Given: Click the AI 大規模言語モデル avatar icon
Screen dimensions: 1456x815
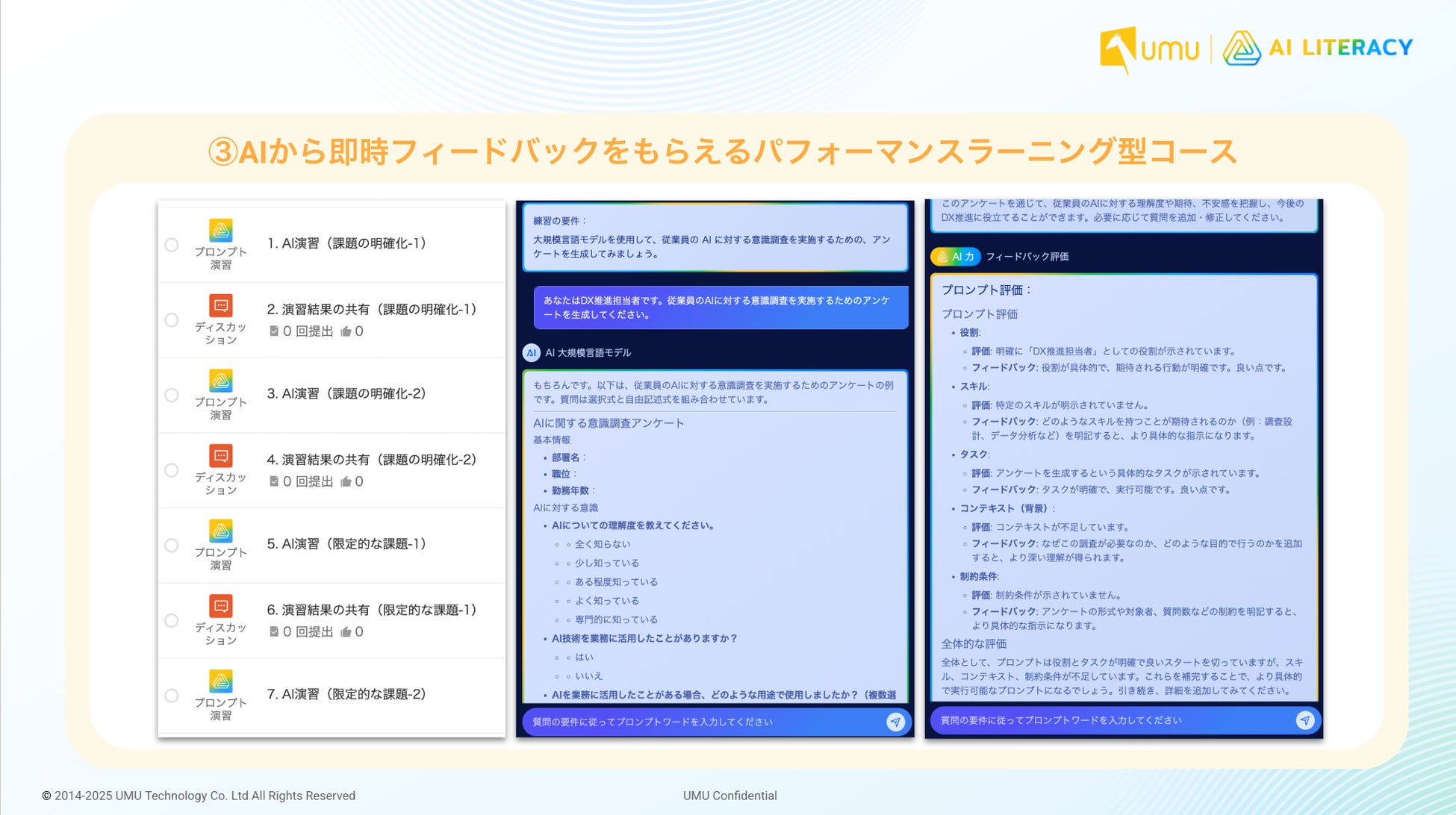Looking at the screenshot, I should (532, 353).
